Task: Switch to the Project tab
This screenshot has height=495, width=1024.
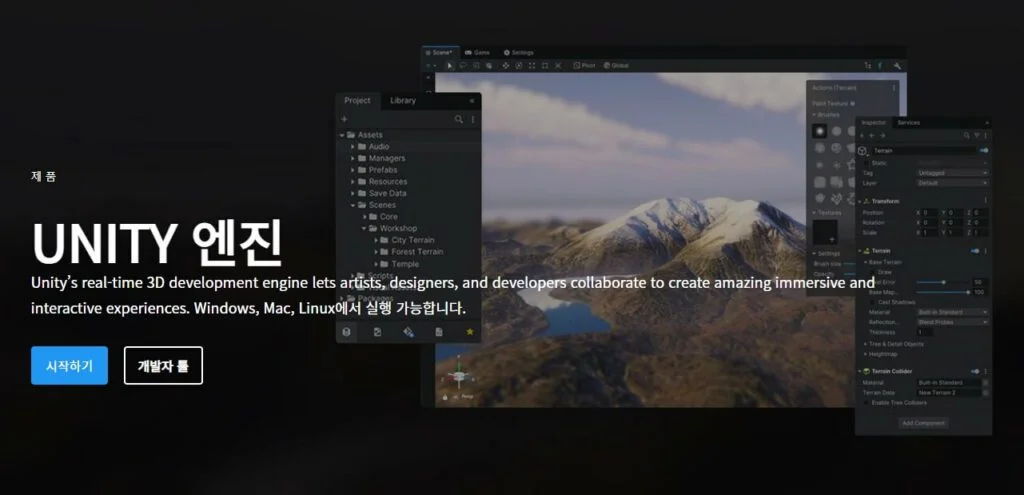Action: 357,101
